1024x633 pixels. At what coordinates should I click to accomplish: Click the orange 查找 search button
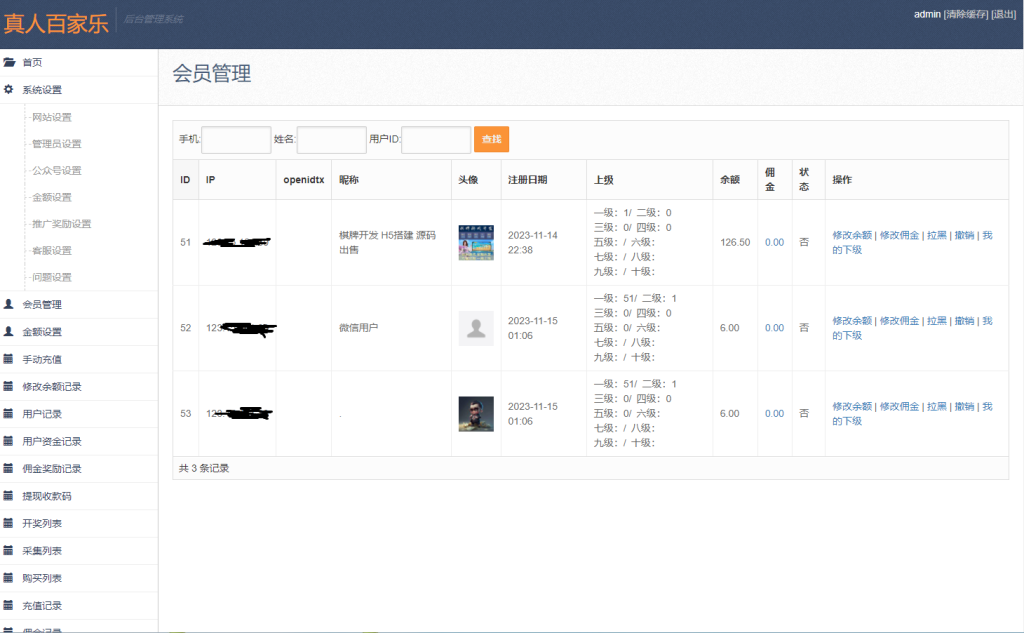(491, 139)
